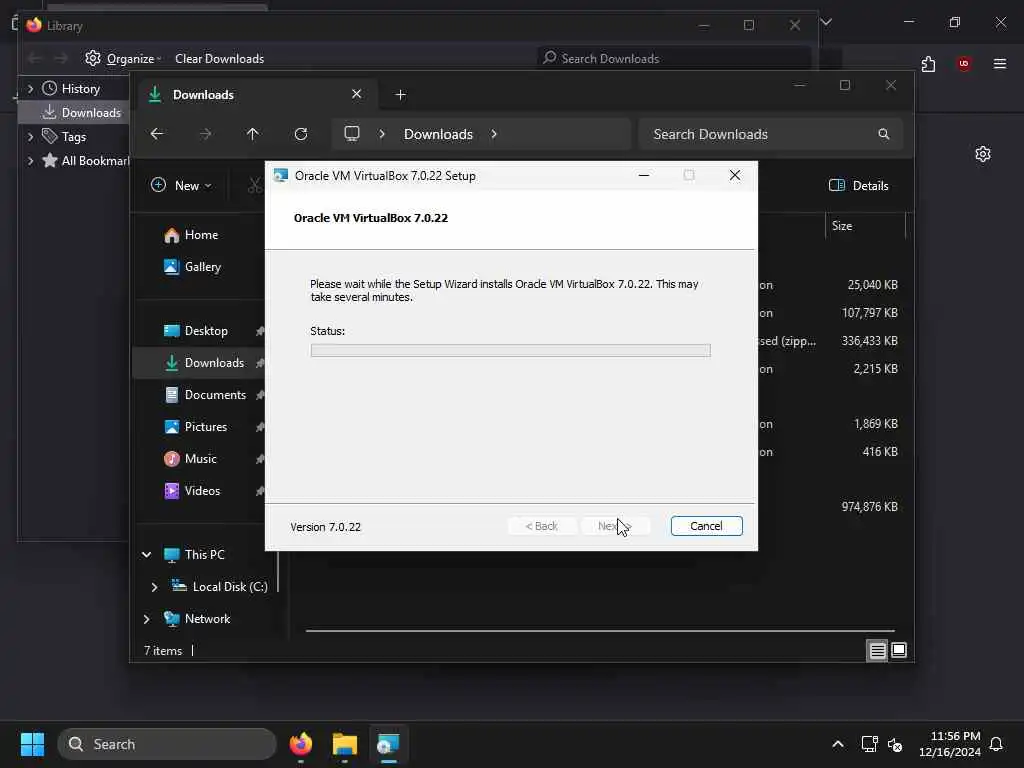
Task: Open the taskbar clock and date
Action: click(950, 744)
